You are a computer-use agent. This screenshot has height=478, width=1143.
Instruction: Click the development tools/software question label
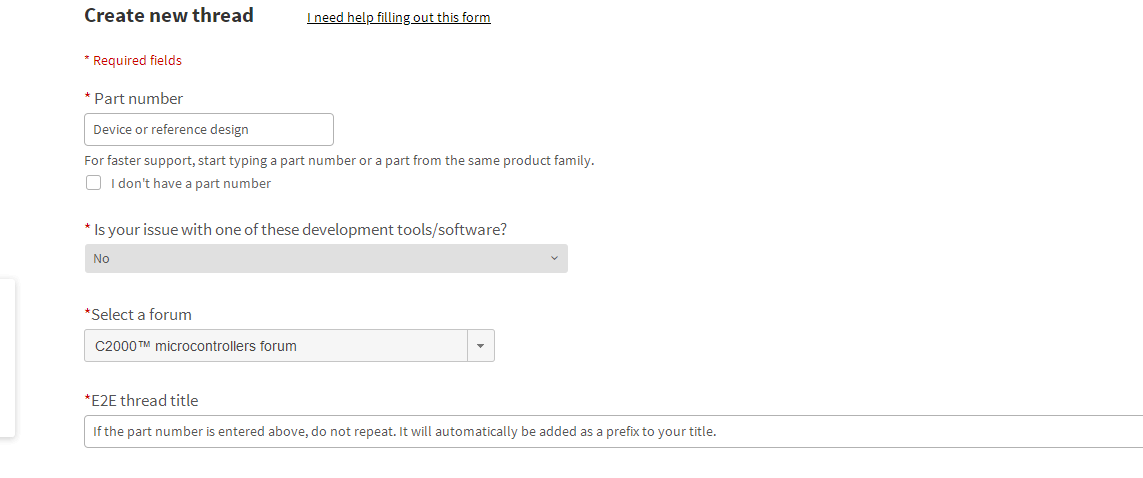coord(300,230)
